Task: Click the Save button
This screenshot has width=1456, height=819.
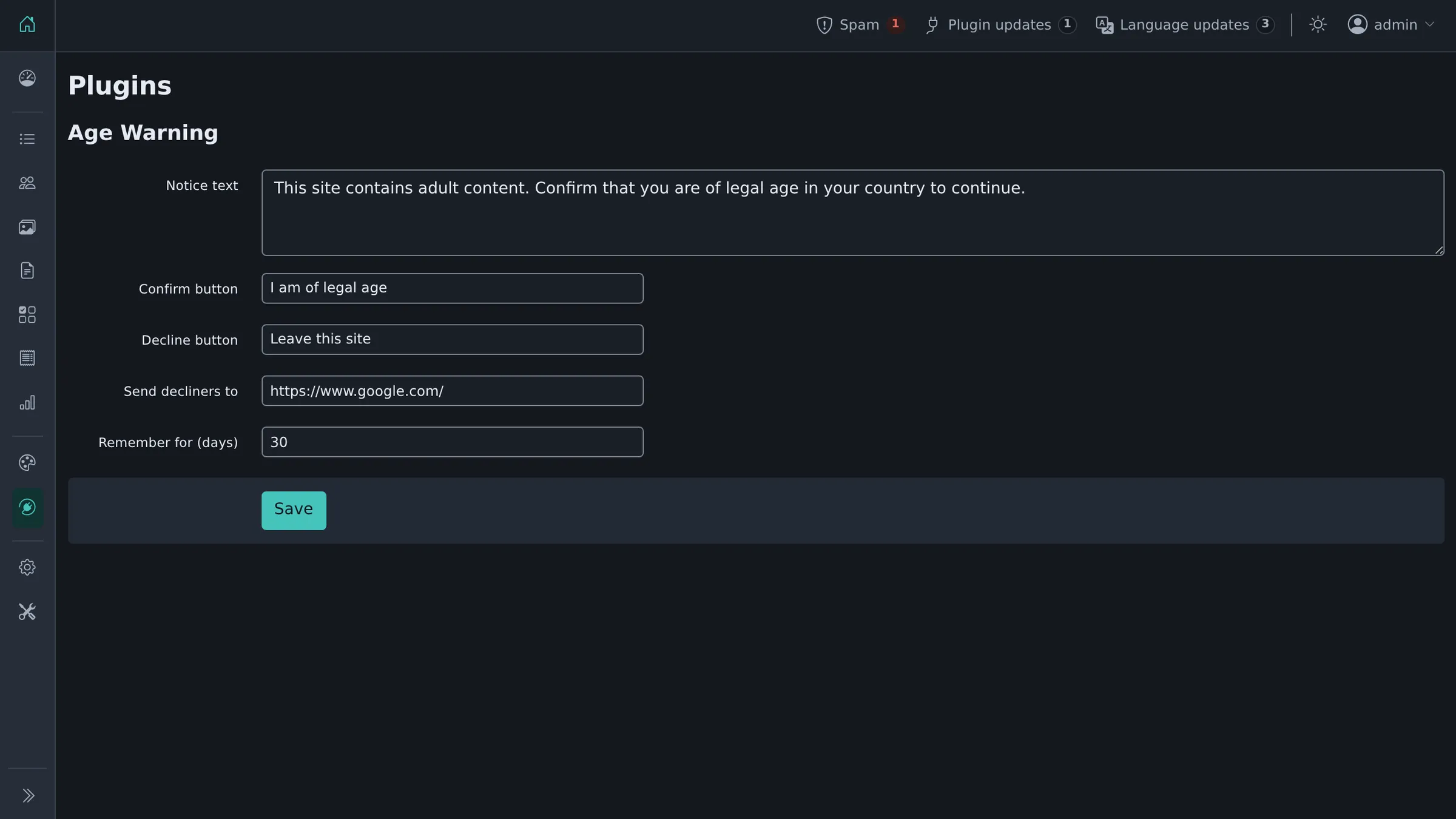Action: [x=294, y=510]
